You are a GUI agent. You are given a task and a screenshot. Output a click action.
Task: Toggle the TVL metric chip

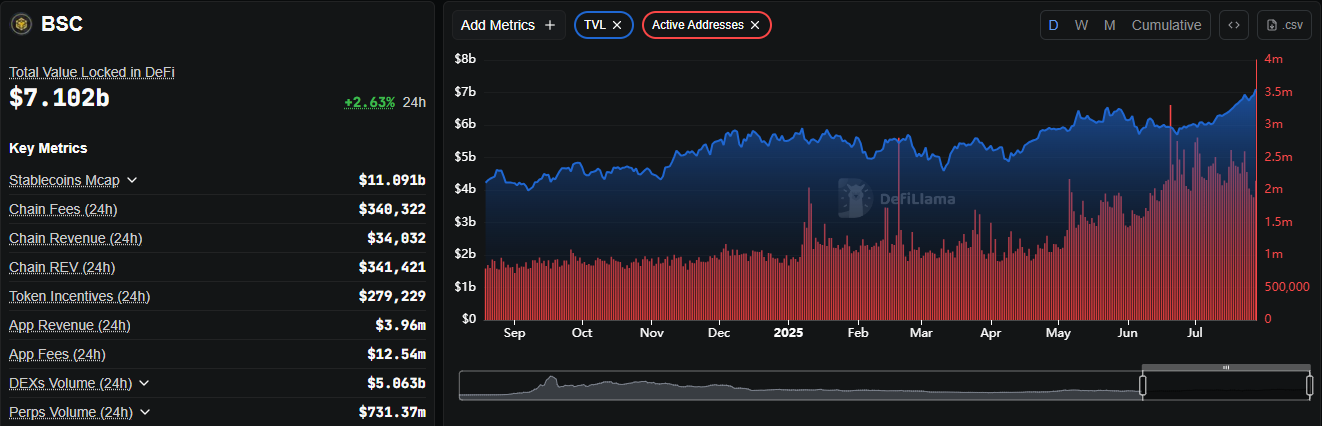pyautogui.click(x=604, y=25)
